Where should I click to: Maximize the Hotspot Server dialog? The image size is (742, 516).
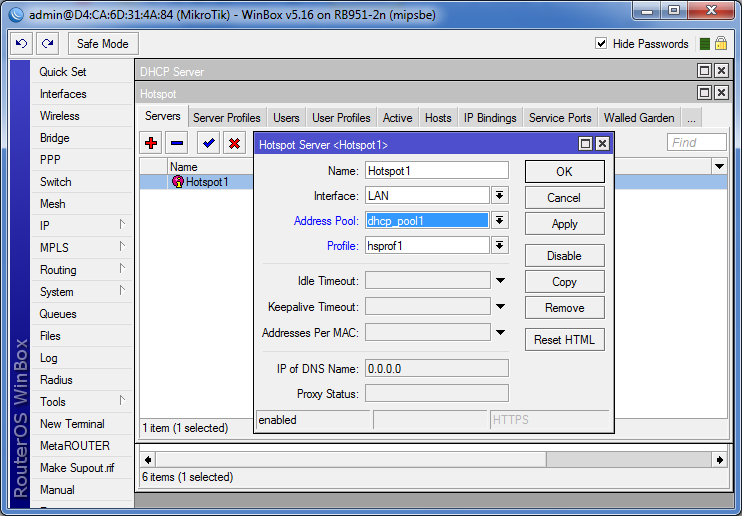[585, 143]
